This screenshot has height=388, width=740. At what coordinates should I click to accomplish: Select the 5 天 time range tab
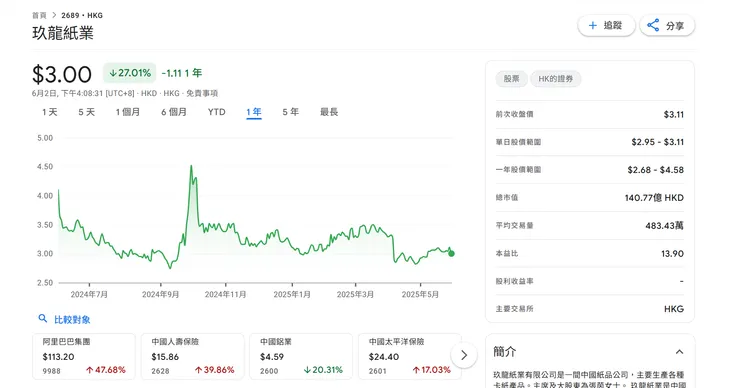(86, 112)
